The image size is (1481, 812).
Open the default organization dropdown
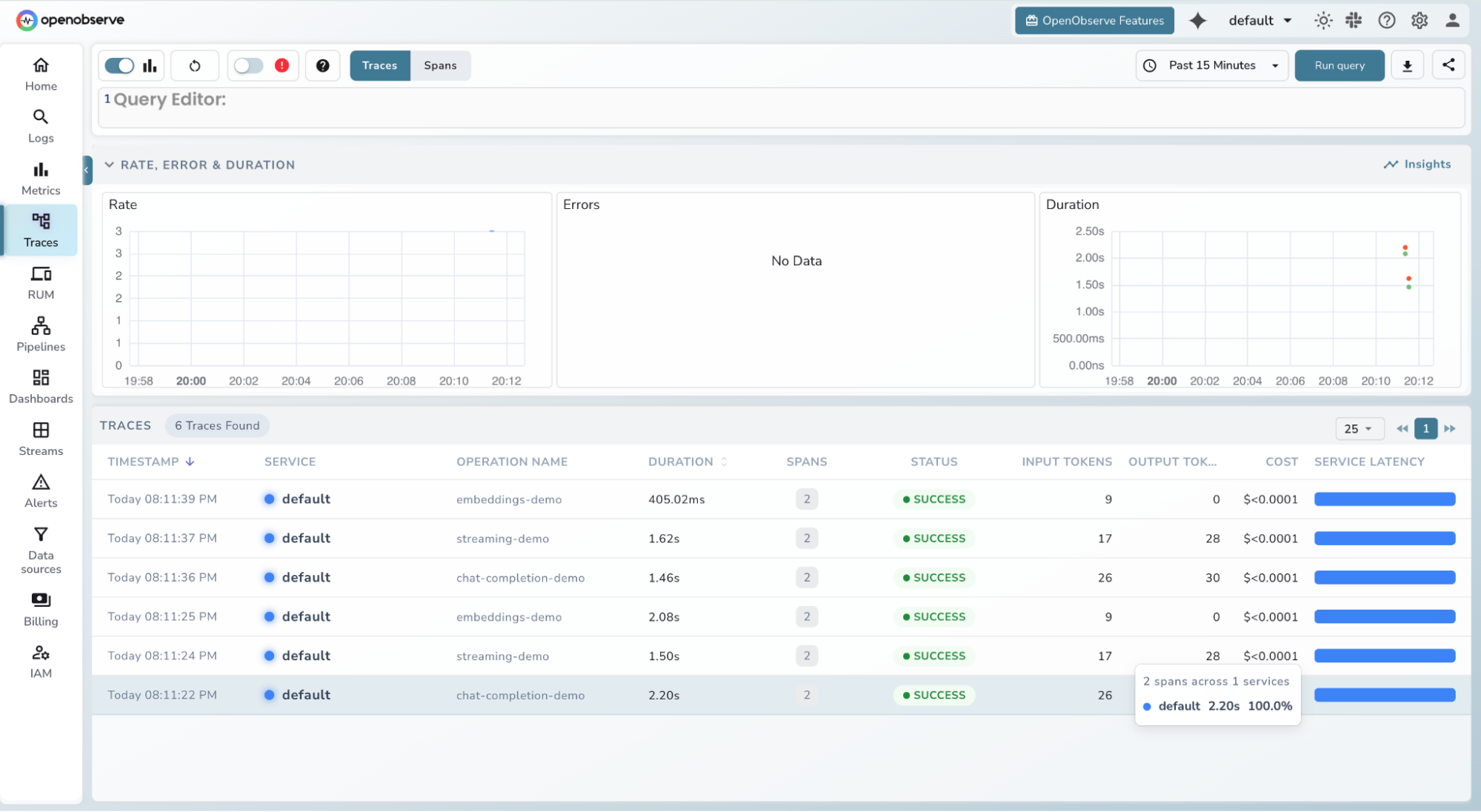1259,21
